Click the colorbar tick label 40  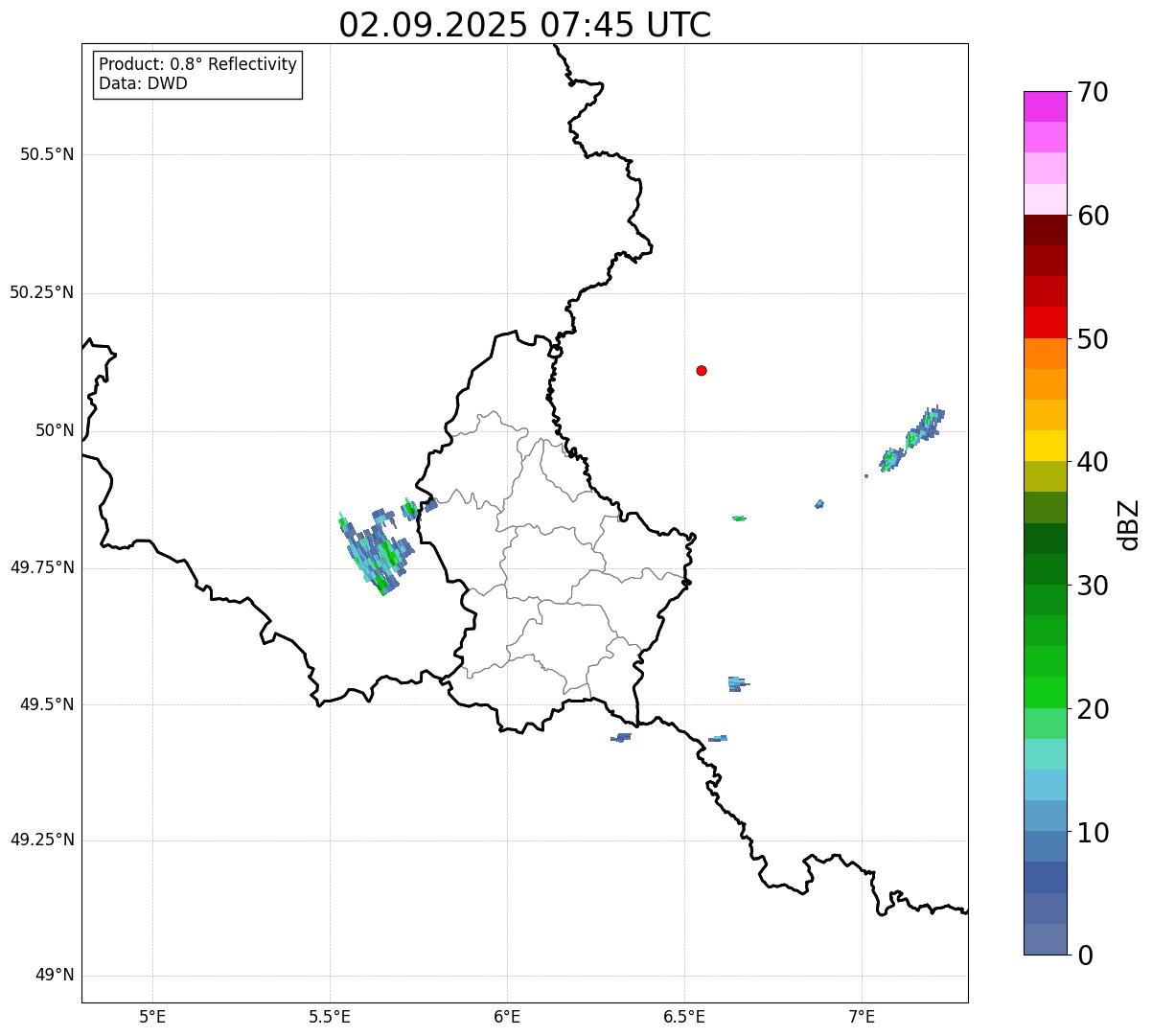(1093, 462)
